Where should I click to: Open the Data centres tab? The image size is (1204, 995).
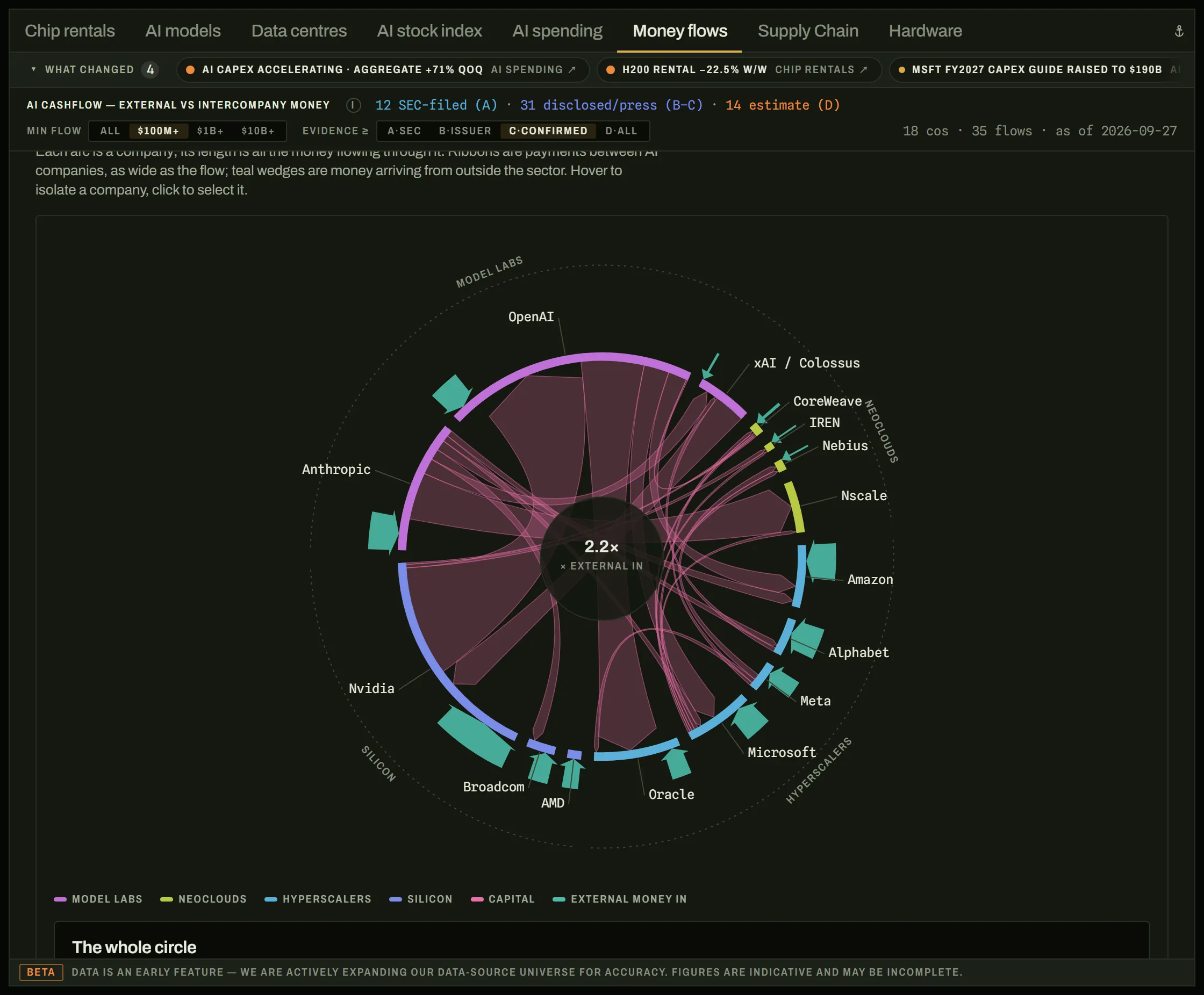click(x=299, y=31)
